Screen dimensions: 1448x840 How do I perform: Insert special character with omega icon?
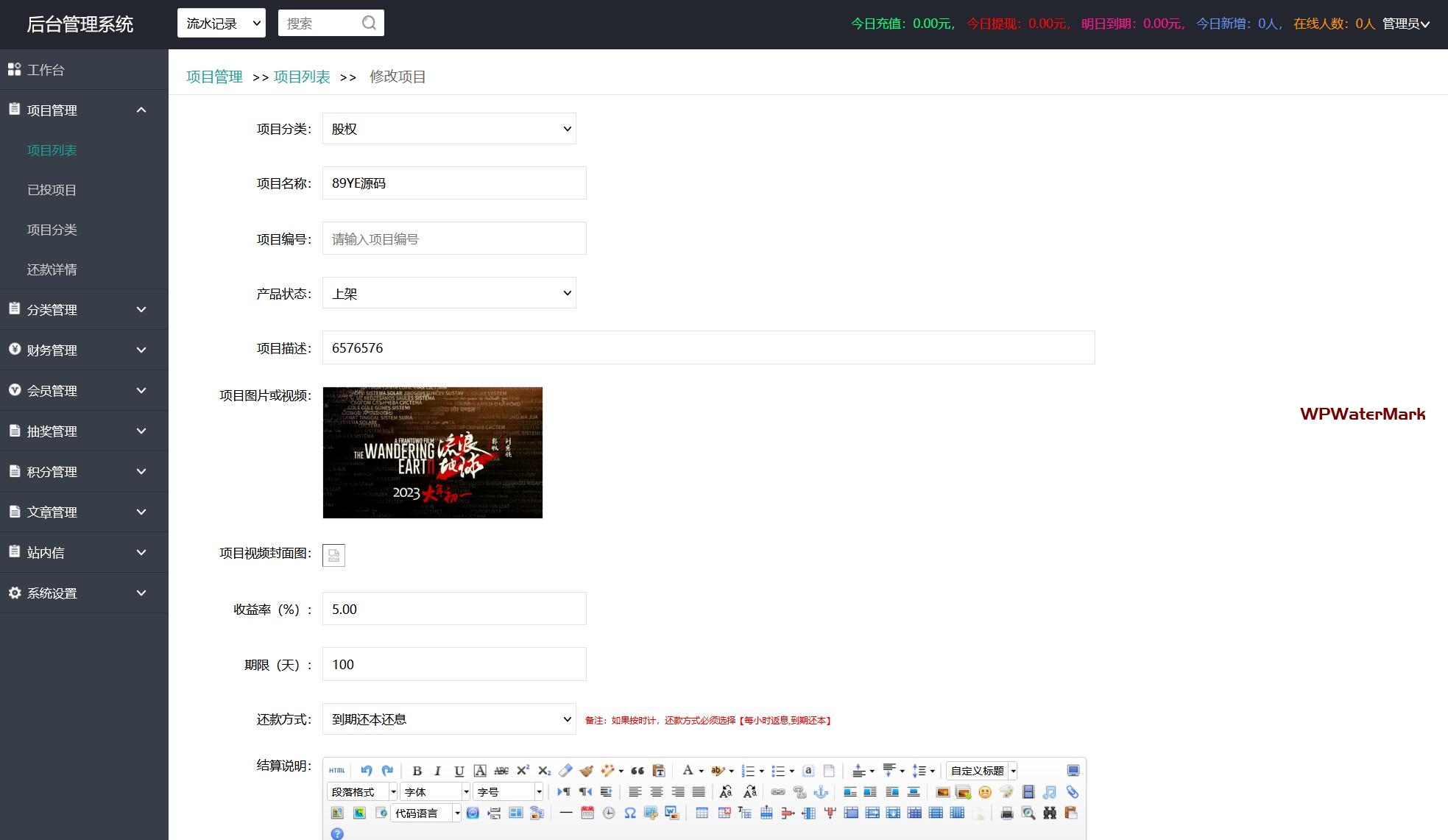click(x=630, y=813)
